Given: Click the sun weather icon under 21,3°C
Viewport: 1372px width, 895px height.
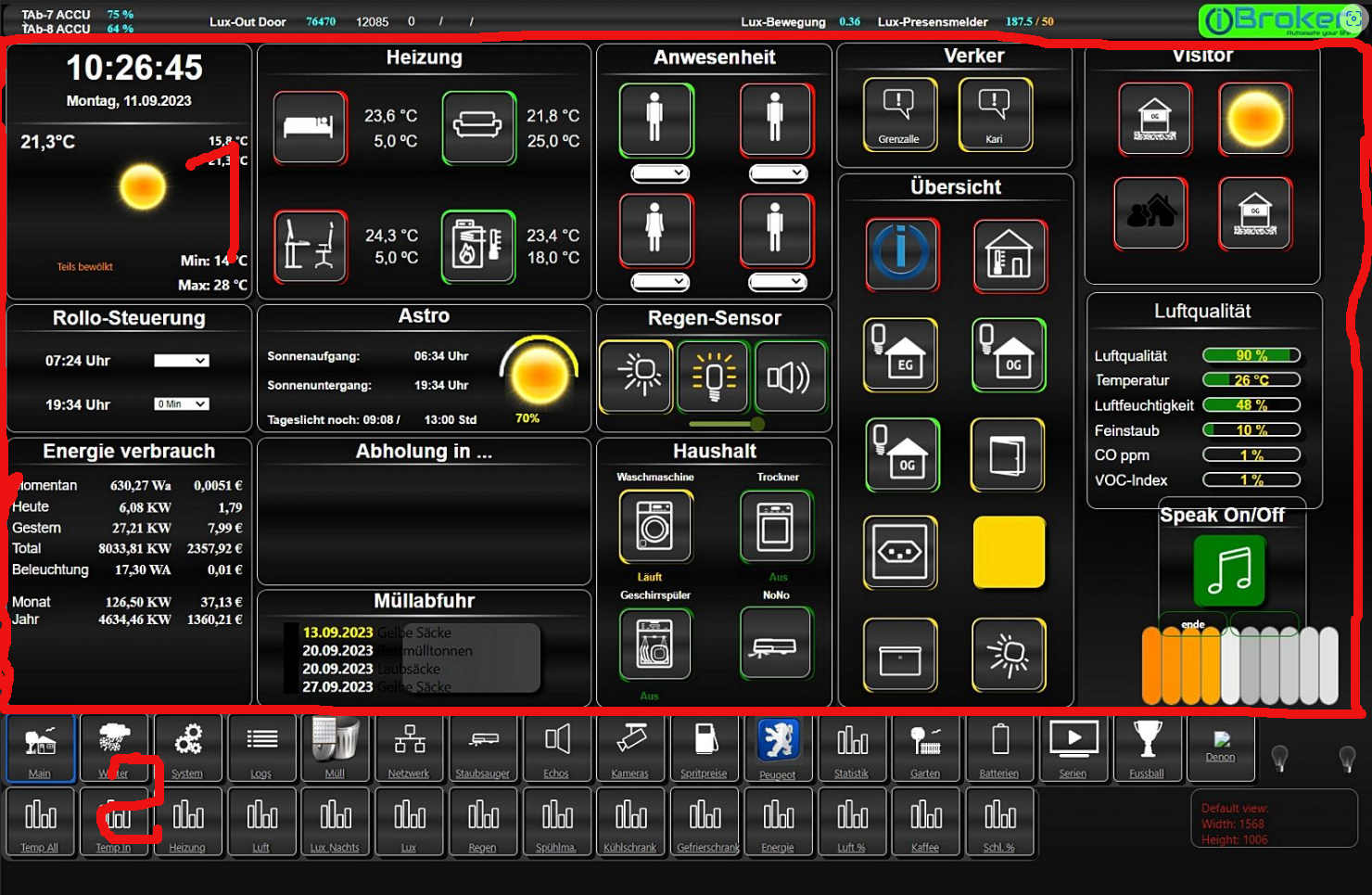Looking at the screenshot, I should click(143, 187).
